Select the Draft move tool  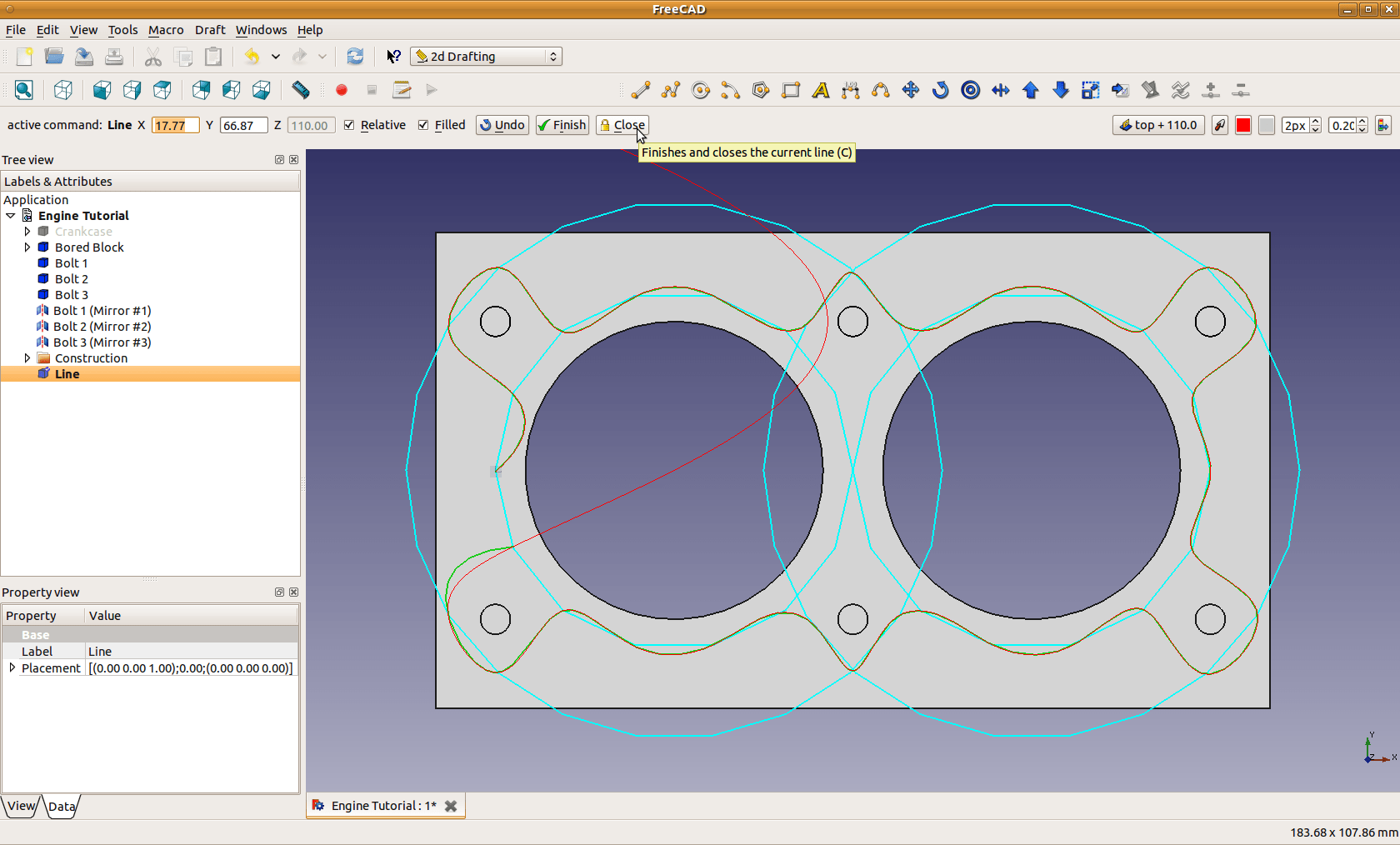pos(911,90)
